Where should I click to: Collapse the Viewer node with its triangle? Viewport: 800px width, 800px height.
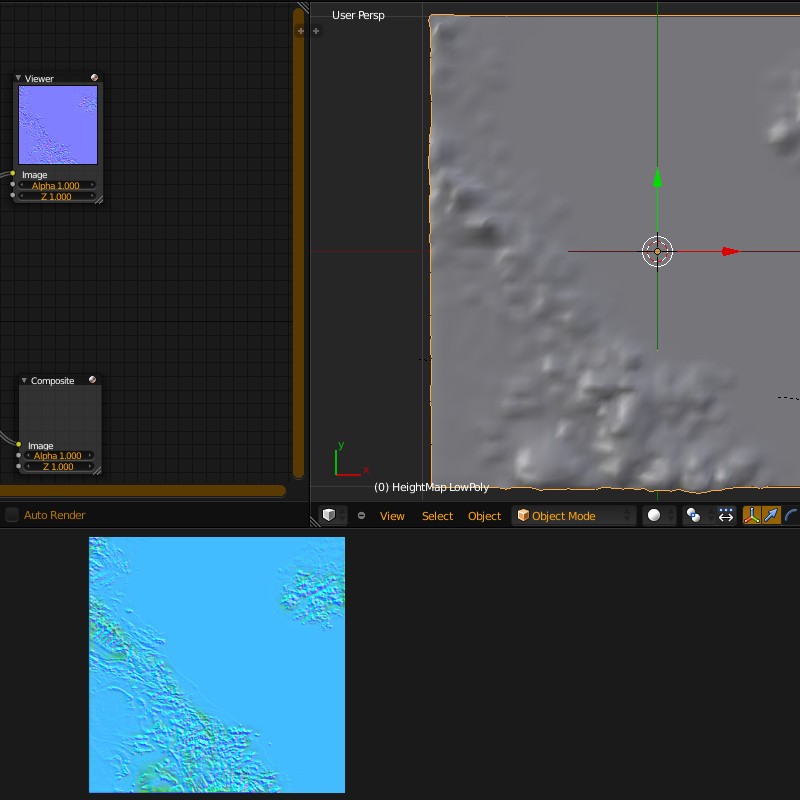pyautogui.click(x=18, y=77)
